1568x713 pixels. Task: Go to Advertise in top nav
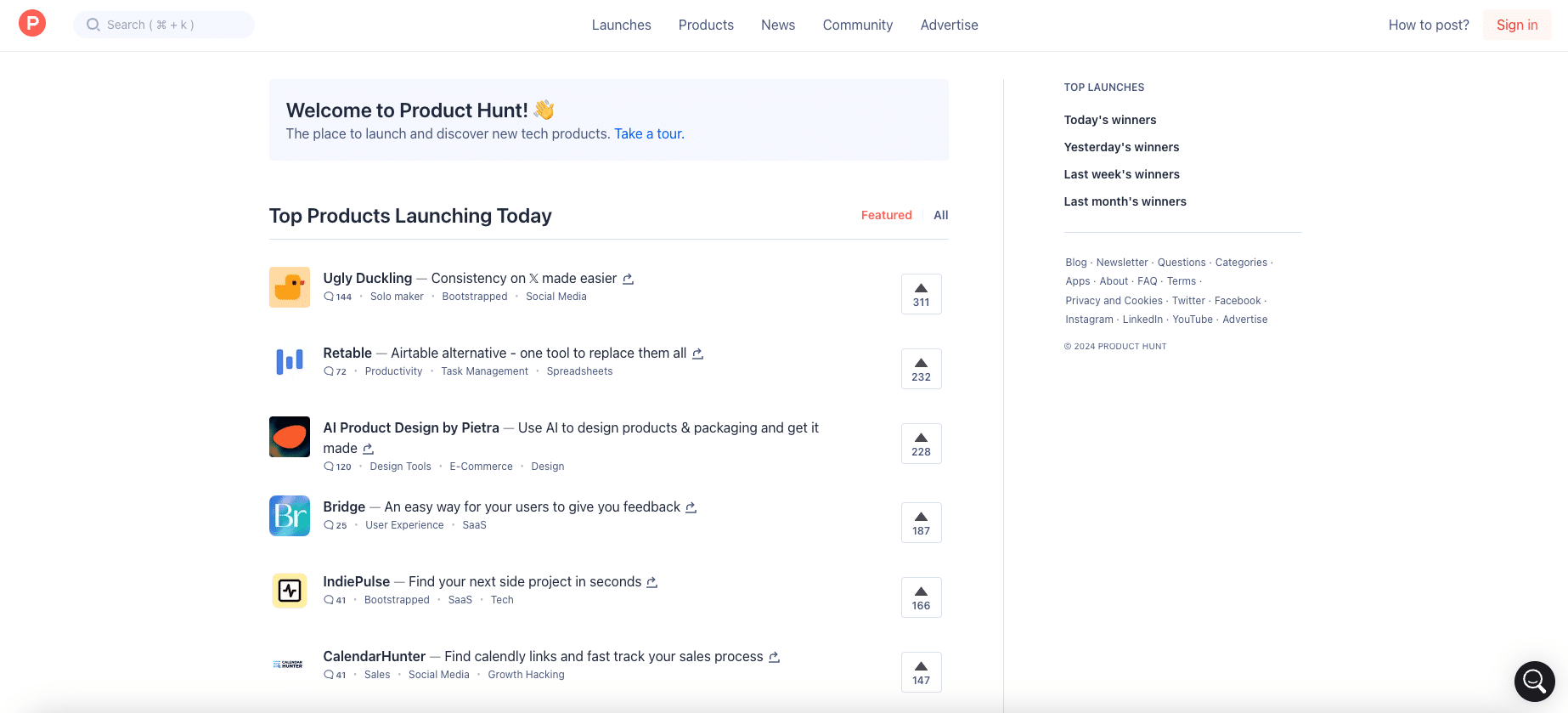[x=950, y=25]
